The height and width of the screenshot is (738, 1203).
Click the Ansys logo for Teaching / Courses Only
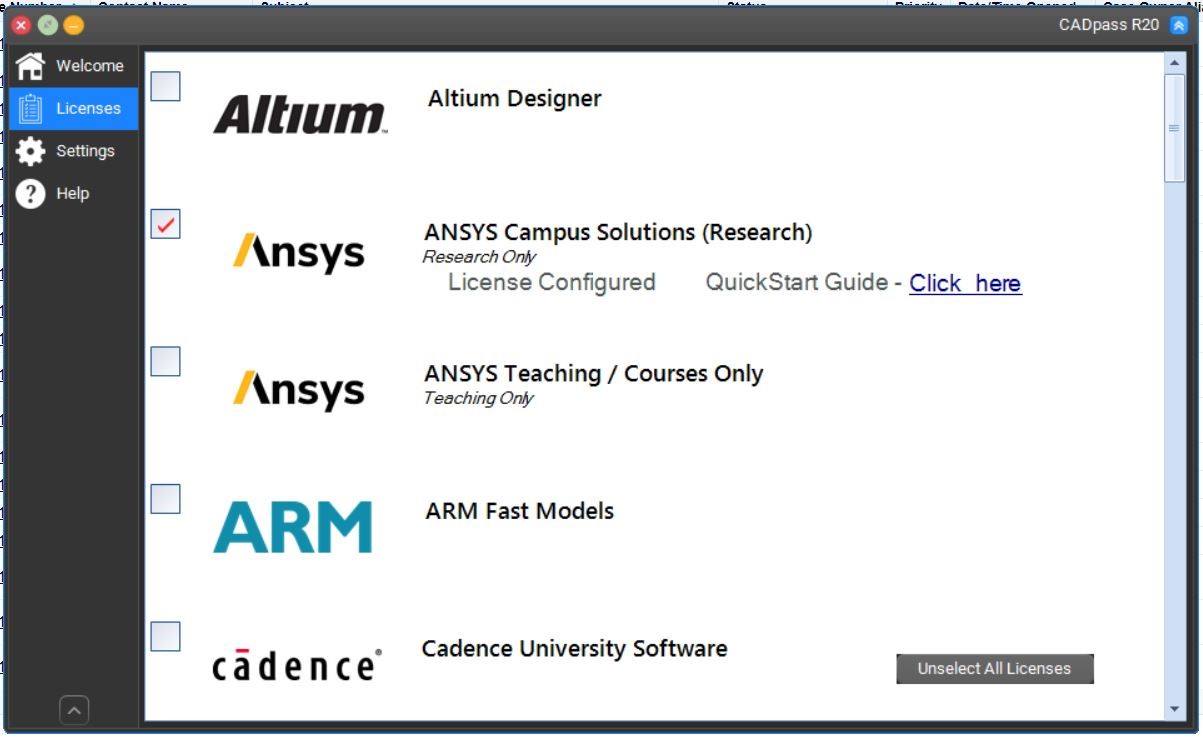[x=299, y=390]
